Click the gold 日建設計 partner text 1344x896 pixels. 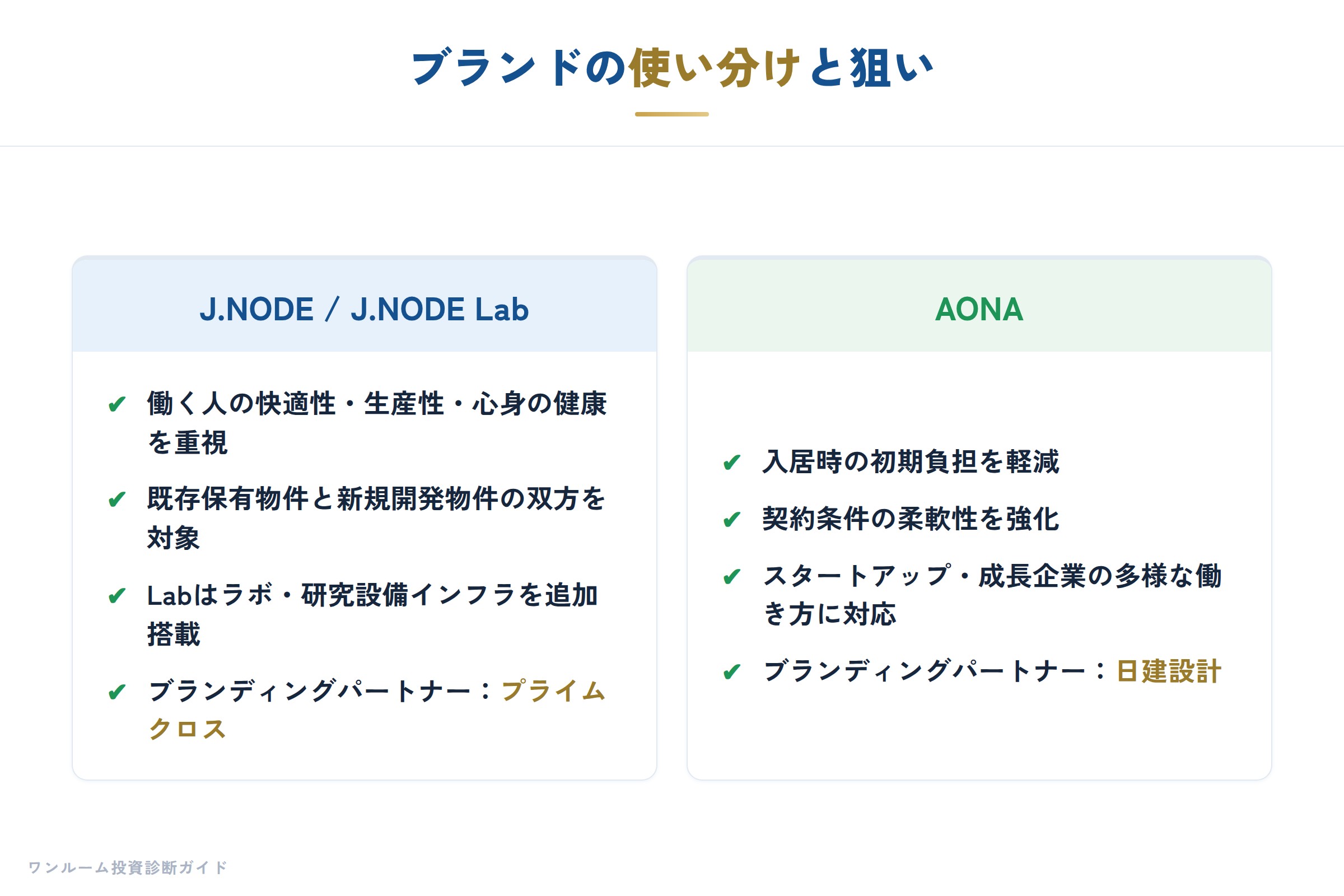1169,671
